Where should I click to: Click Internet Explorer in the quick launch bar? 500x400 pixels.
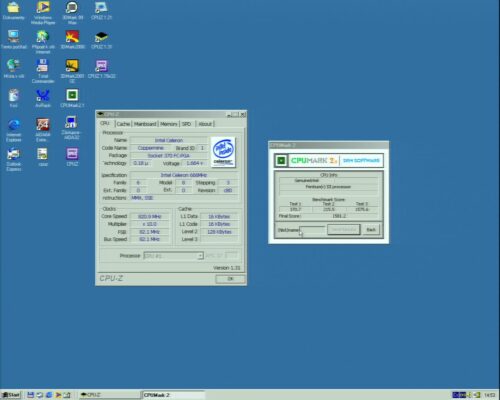tap(49, 395)
